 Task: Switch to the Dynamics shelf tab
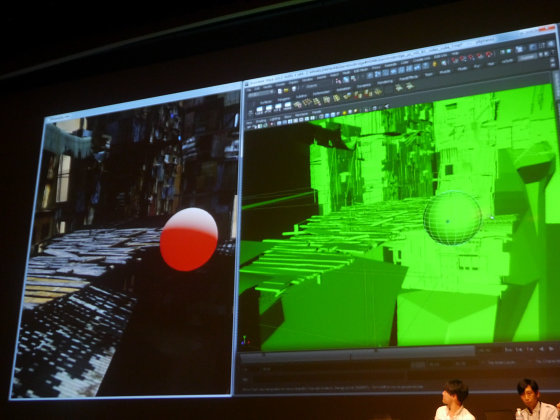click(x=364, y=86)
